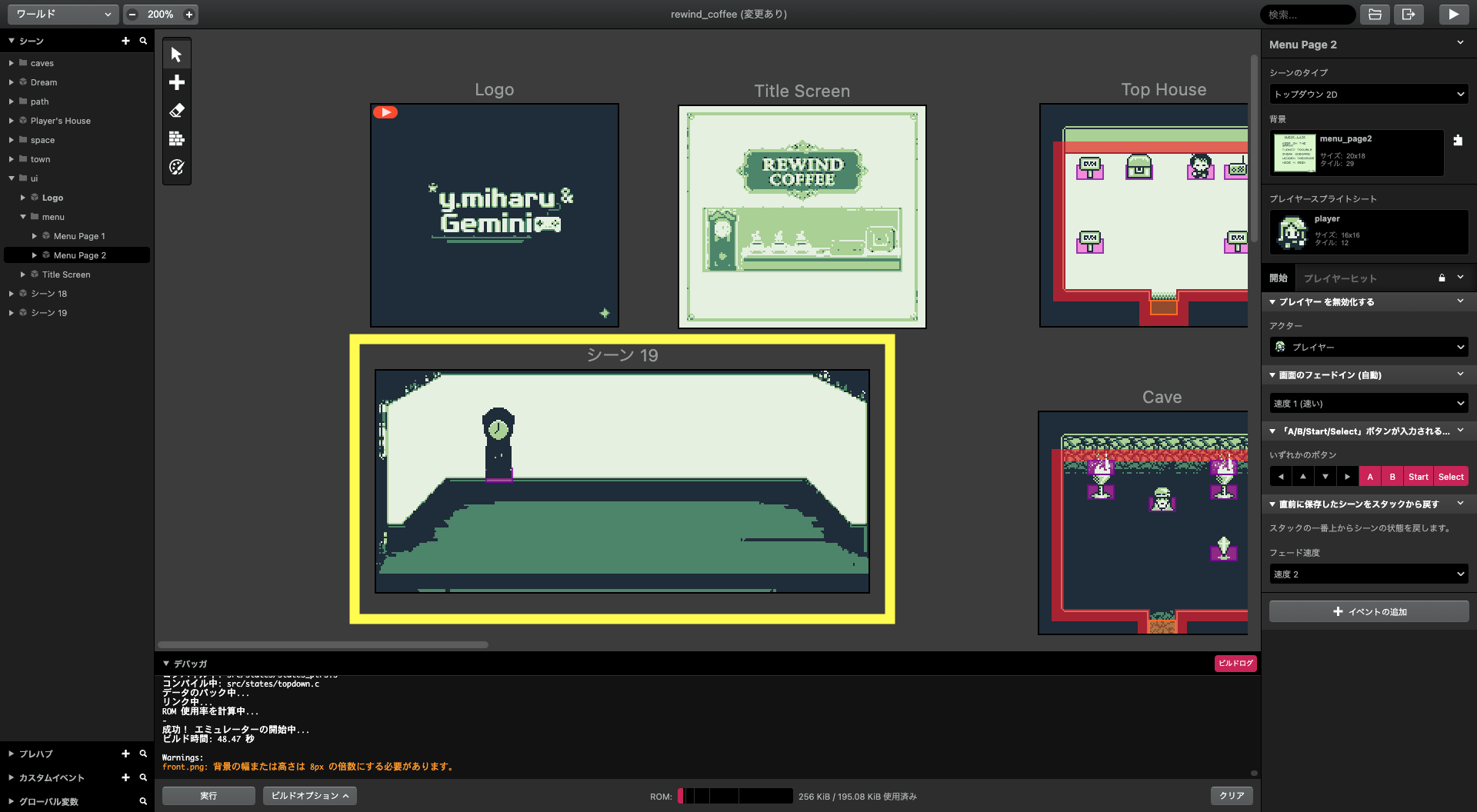Activate the Eraser tool
This screenshot has width=1477, height=812.
click(x=177, y=111)
